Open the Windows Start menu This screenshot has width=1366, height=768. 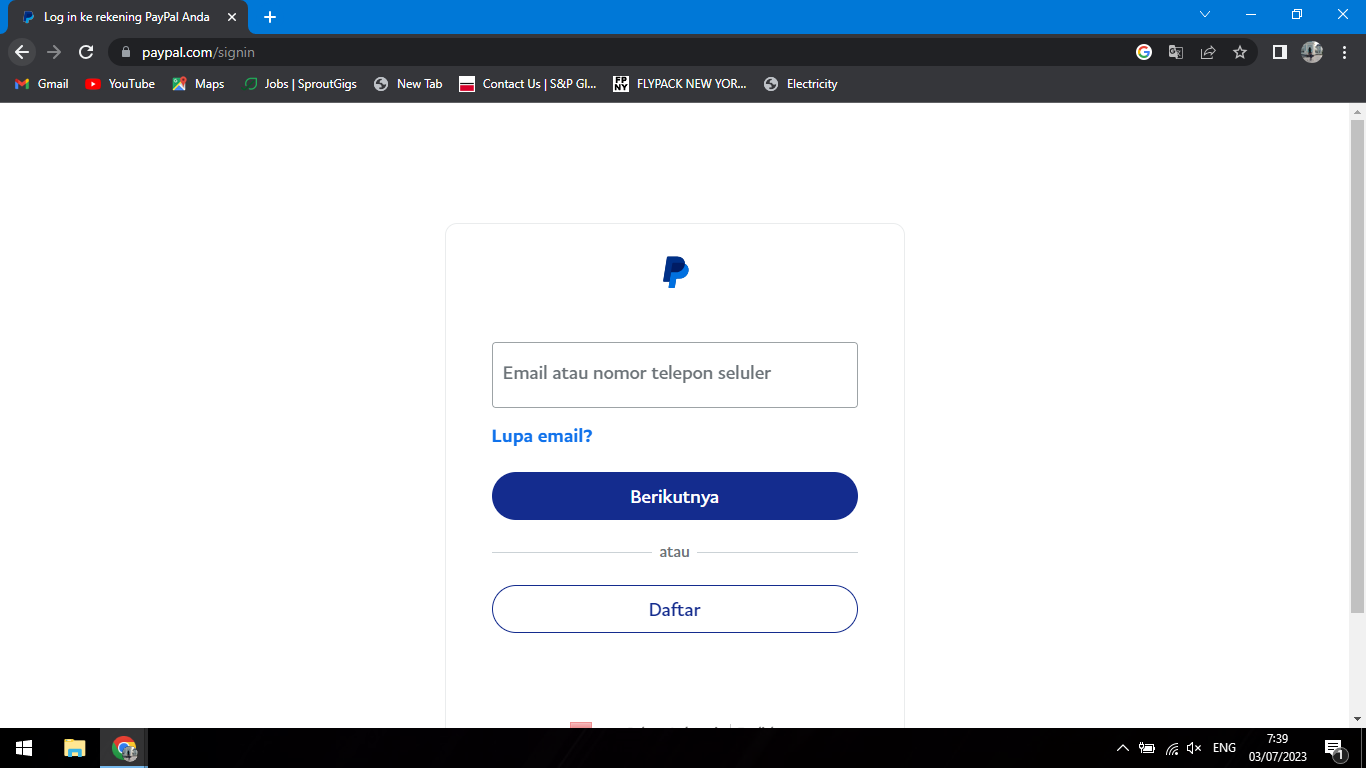tap(24, 748)
